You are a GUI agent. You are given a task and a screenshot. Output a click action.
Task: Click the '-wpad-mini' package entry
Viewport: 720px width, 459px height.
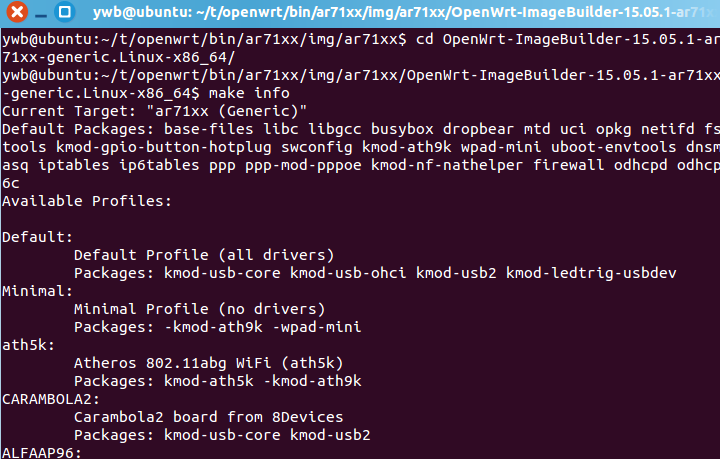click(x=317, y=327)
